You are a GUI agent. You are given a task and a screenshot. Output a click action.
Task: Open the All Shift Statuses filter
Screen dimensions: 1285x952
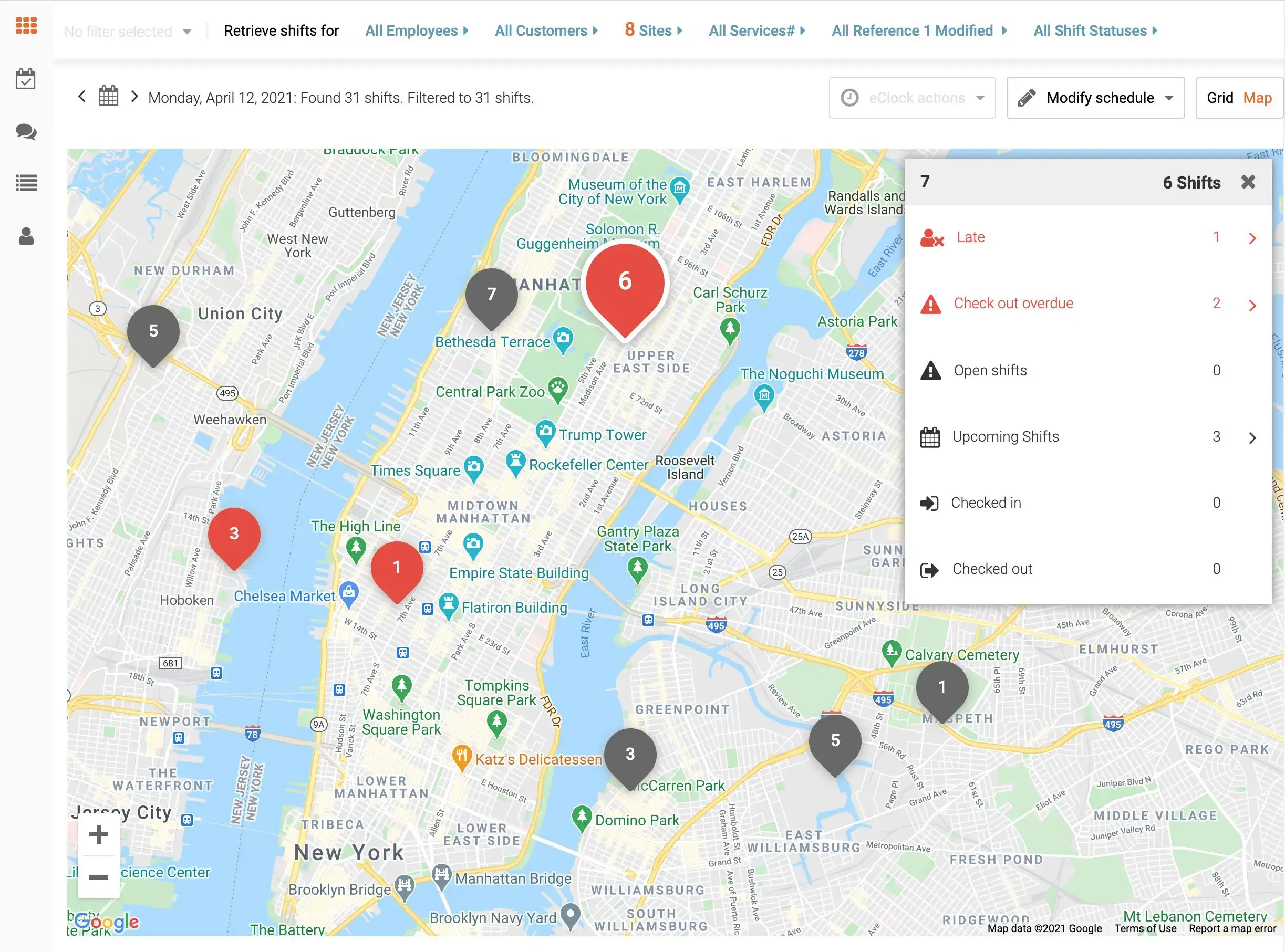point(1095,30)
